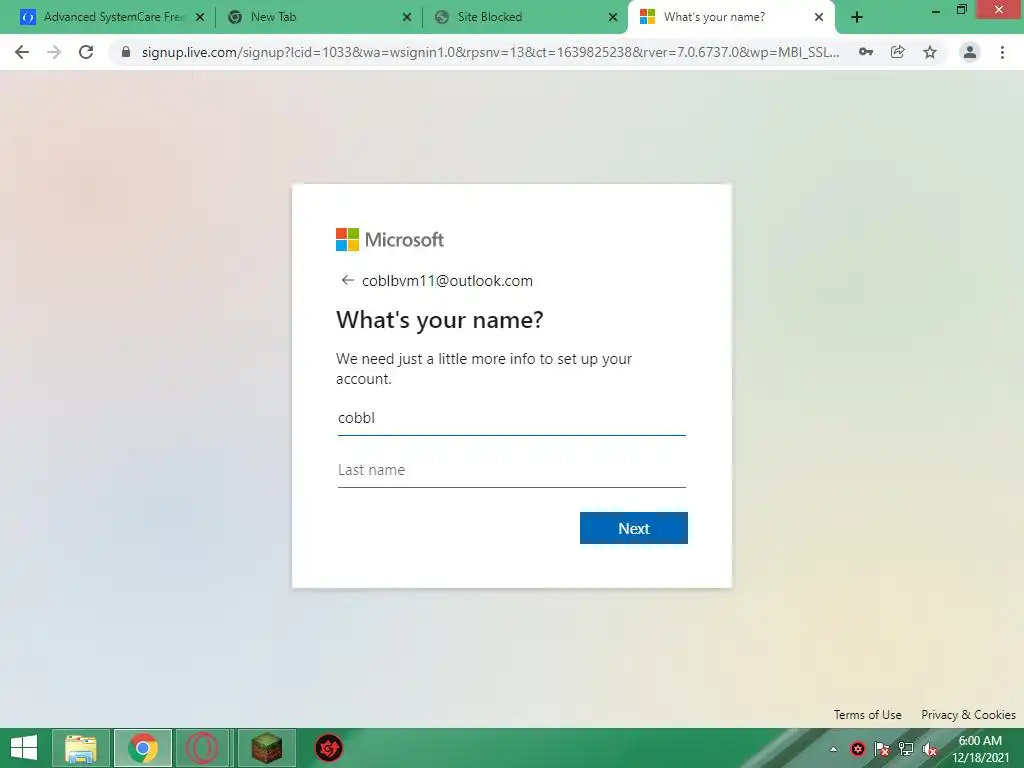Open the Chrome three-dot menu
This screenshot has height=768, width=1024.
pyautogui.click(x=1002, y=52)
